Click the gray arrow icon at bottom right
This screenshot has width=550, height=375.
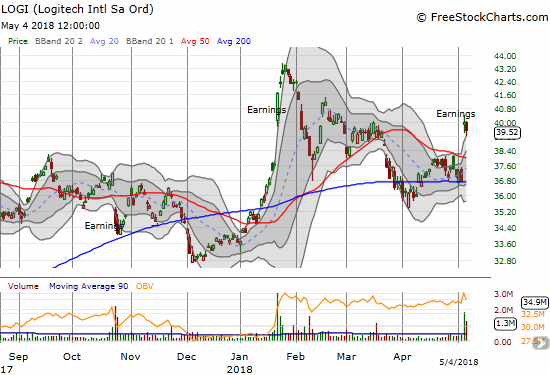point(541,342)
